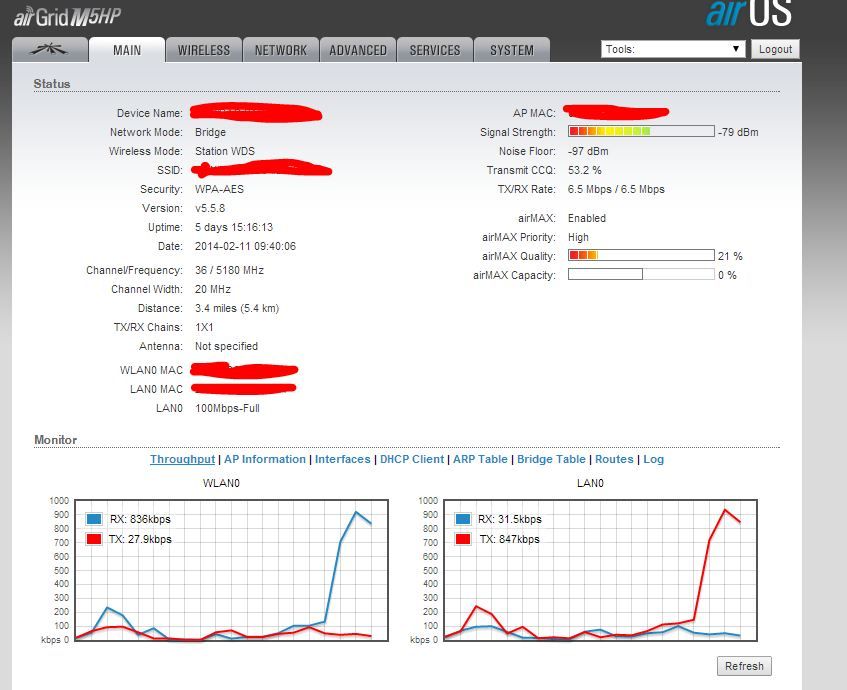Open the Bridge Table link

551,459
